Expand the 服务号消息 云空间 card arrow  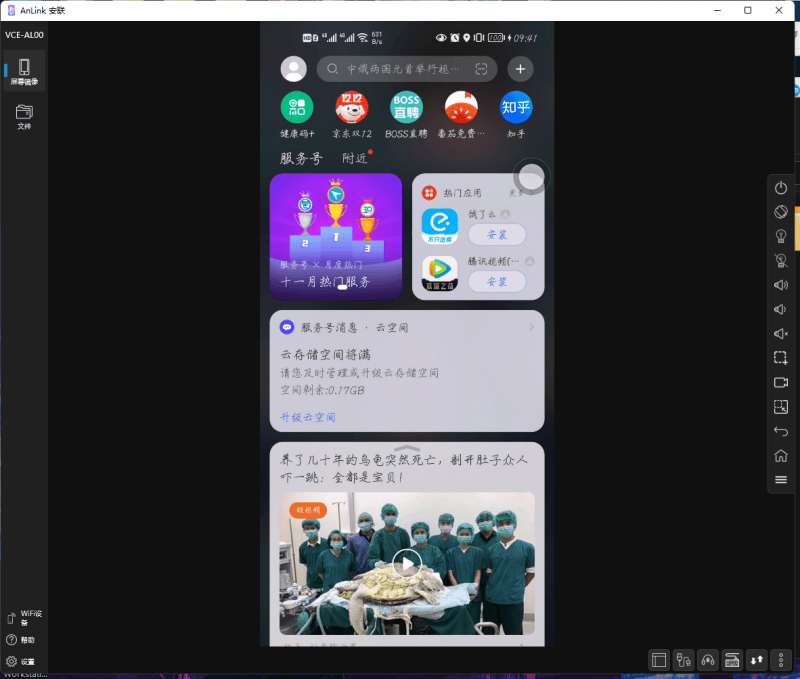point(532,326)
